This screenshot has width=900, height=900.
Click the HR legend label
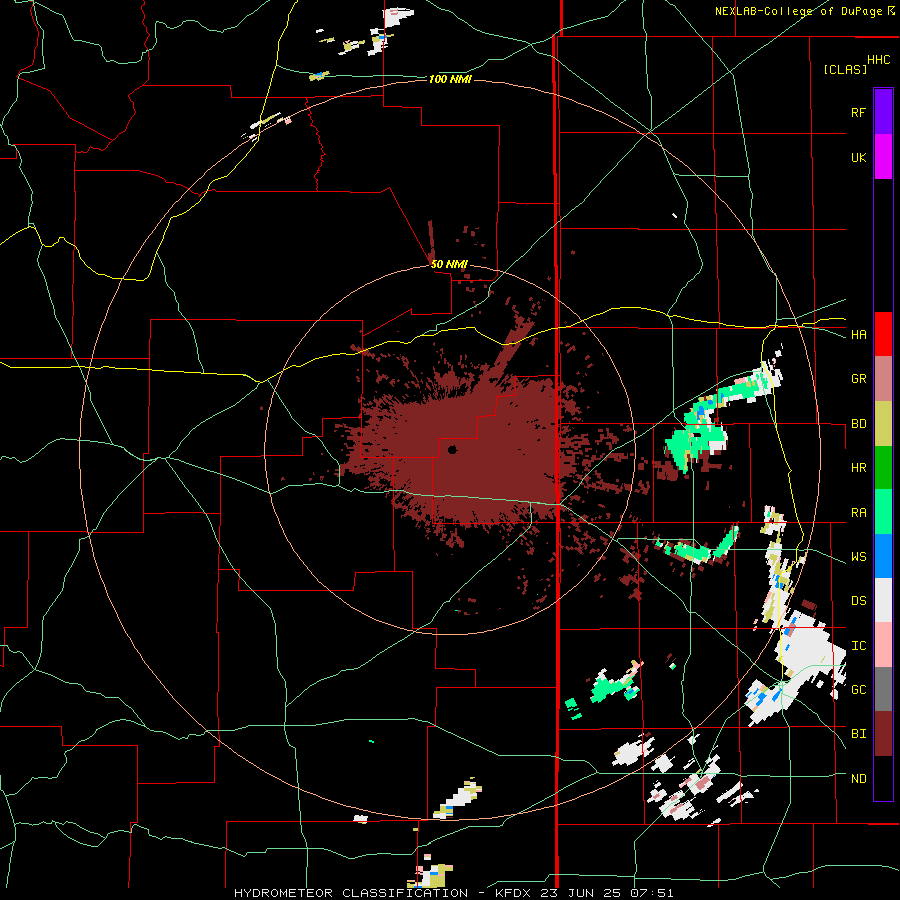click(858, 468)
